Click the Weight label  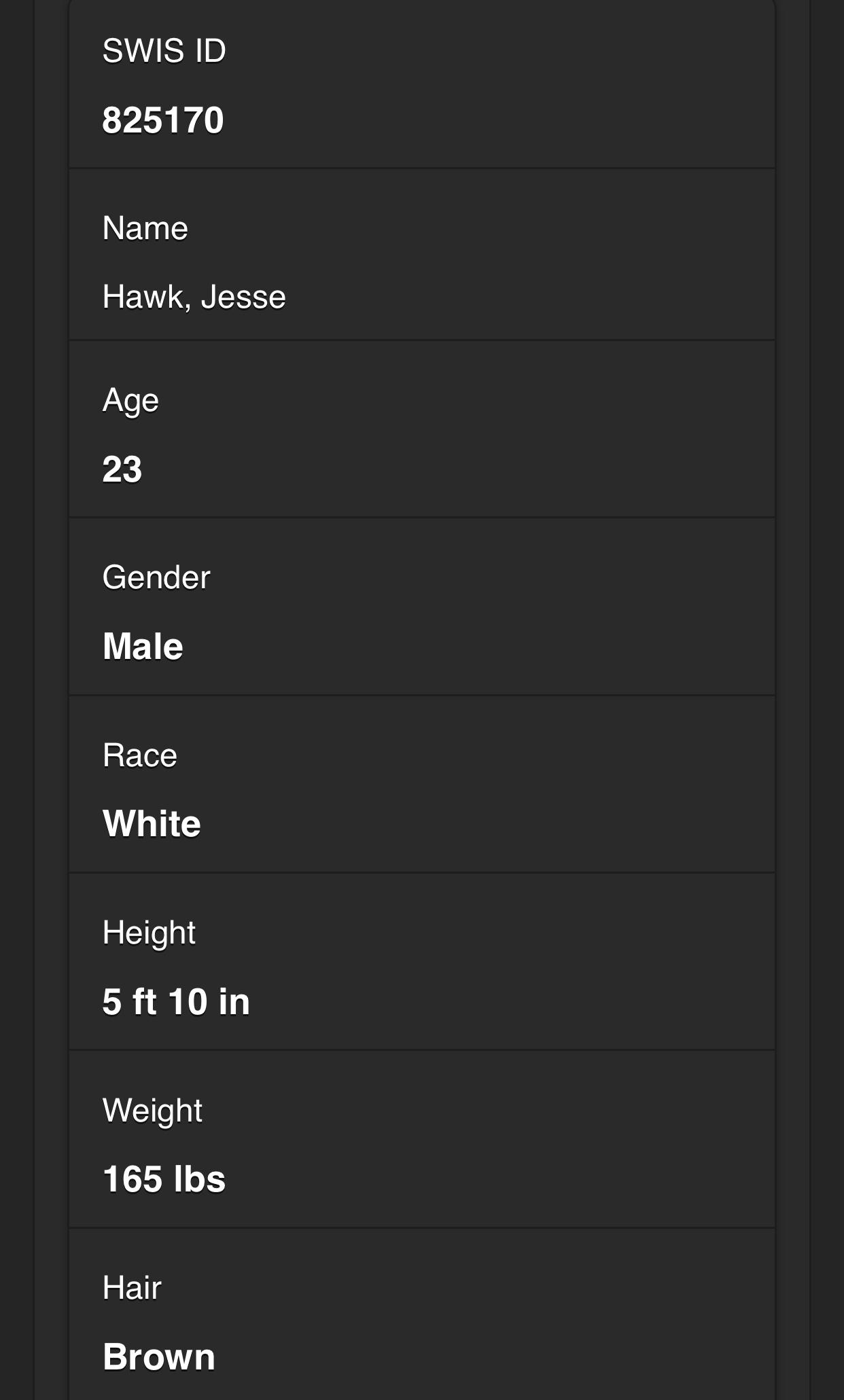tap(152, 1111)
